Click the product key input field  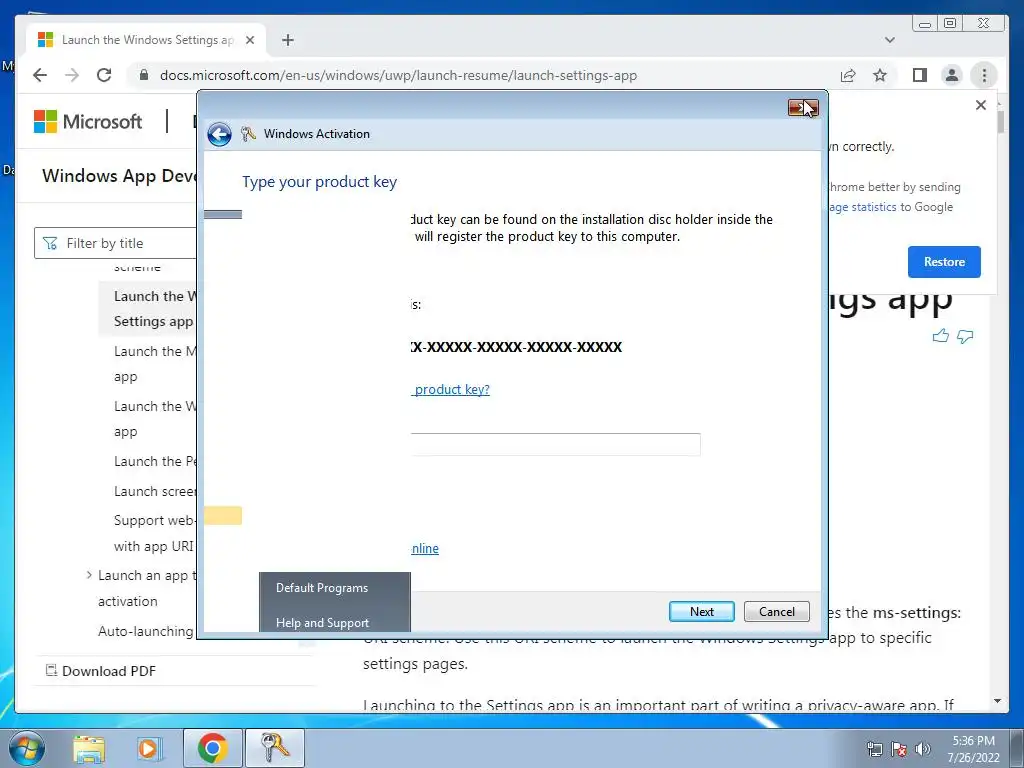[x=556, y=444]
